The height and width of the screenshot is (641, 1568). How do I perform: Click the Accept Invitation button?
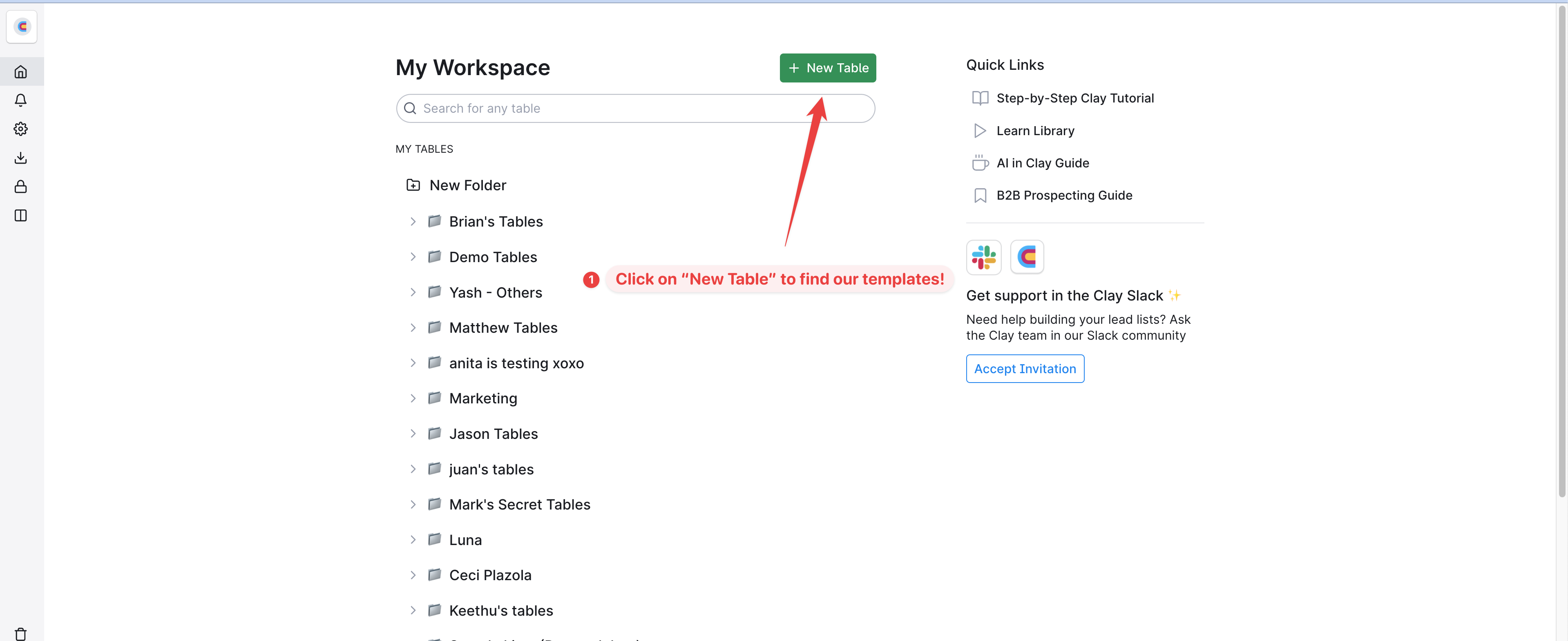click(1025, 369)
